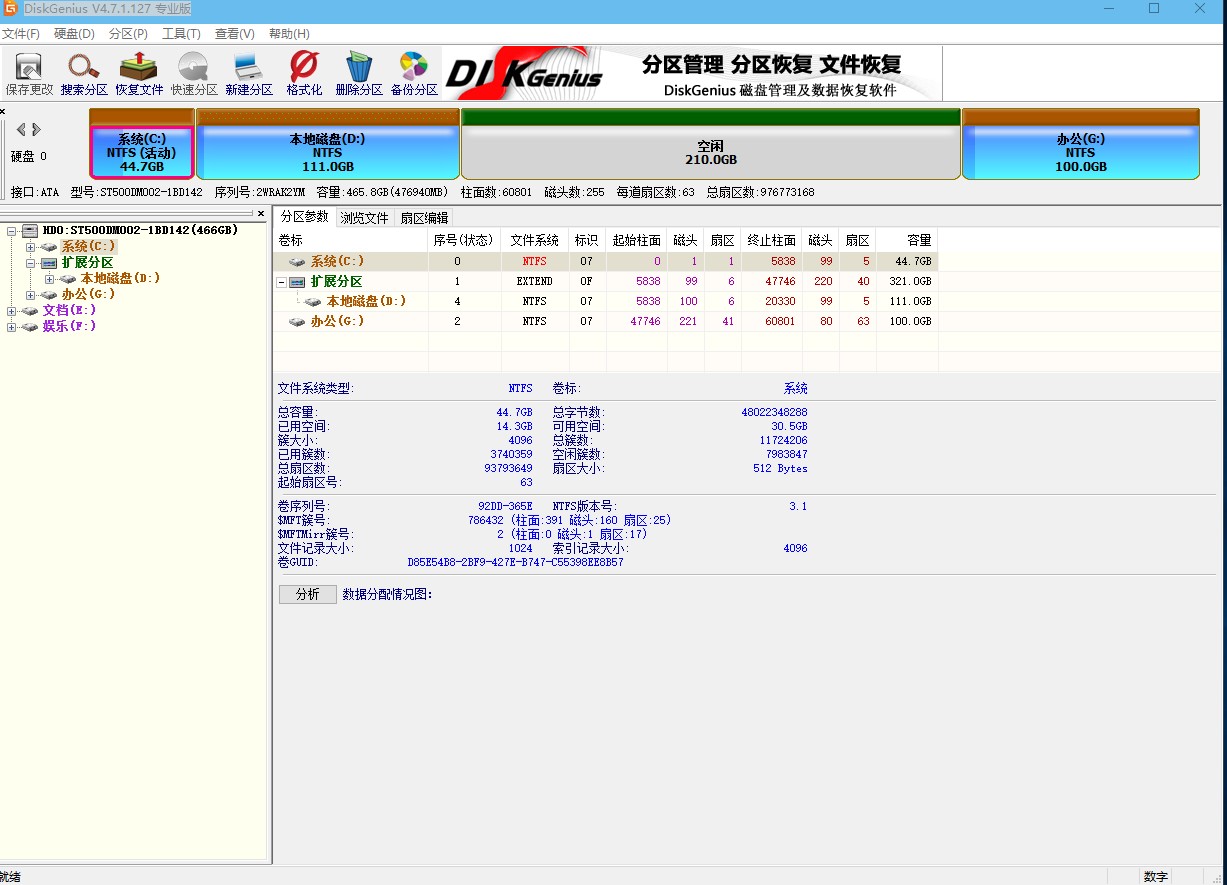Screen dimensions: 1227x885
Task: Click the icon beside 扩展分区 in the tree
Action: pos(49,262)
